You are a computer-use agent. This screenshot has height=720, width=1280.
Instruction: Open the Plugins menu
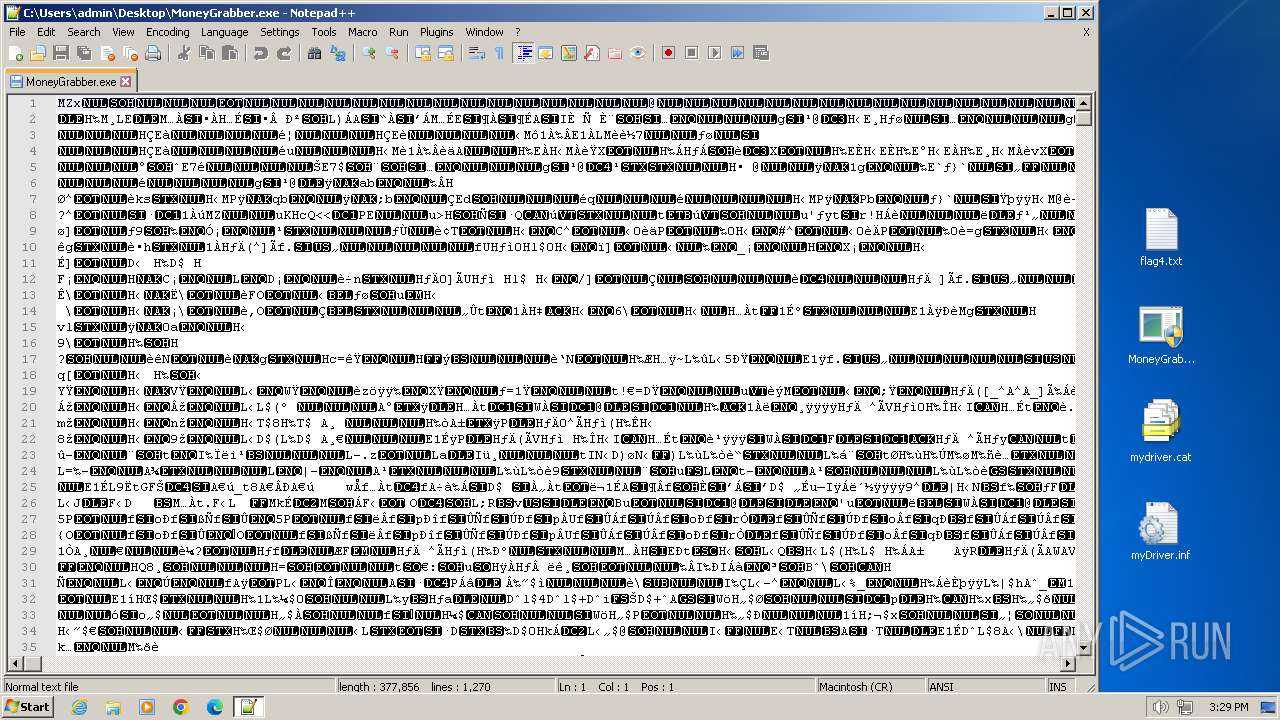tap(437, 32)
